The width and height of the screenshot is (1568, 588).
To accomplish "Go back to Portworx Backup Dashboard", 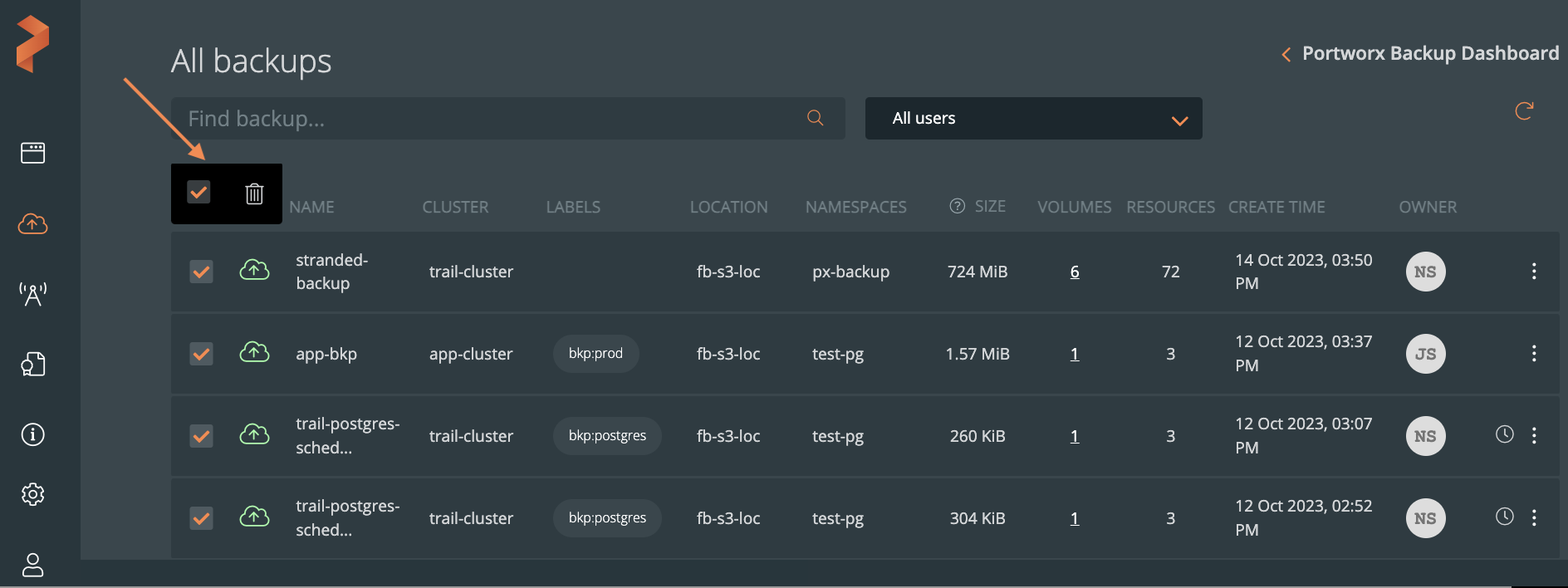I will click(x=1420, y=54).
